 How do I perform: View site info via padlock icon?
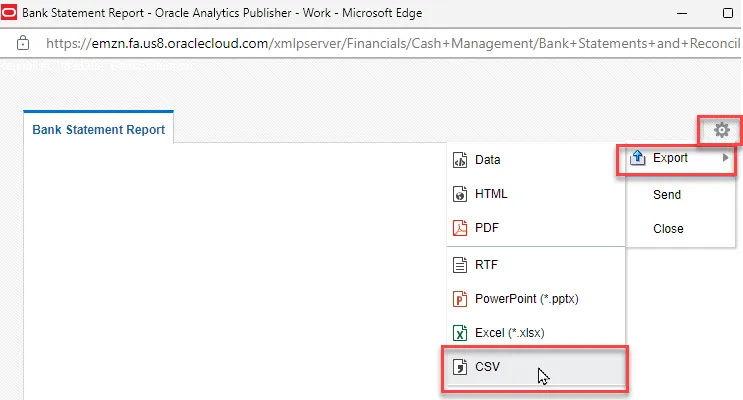23,44
